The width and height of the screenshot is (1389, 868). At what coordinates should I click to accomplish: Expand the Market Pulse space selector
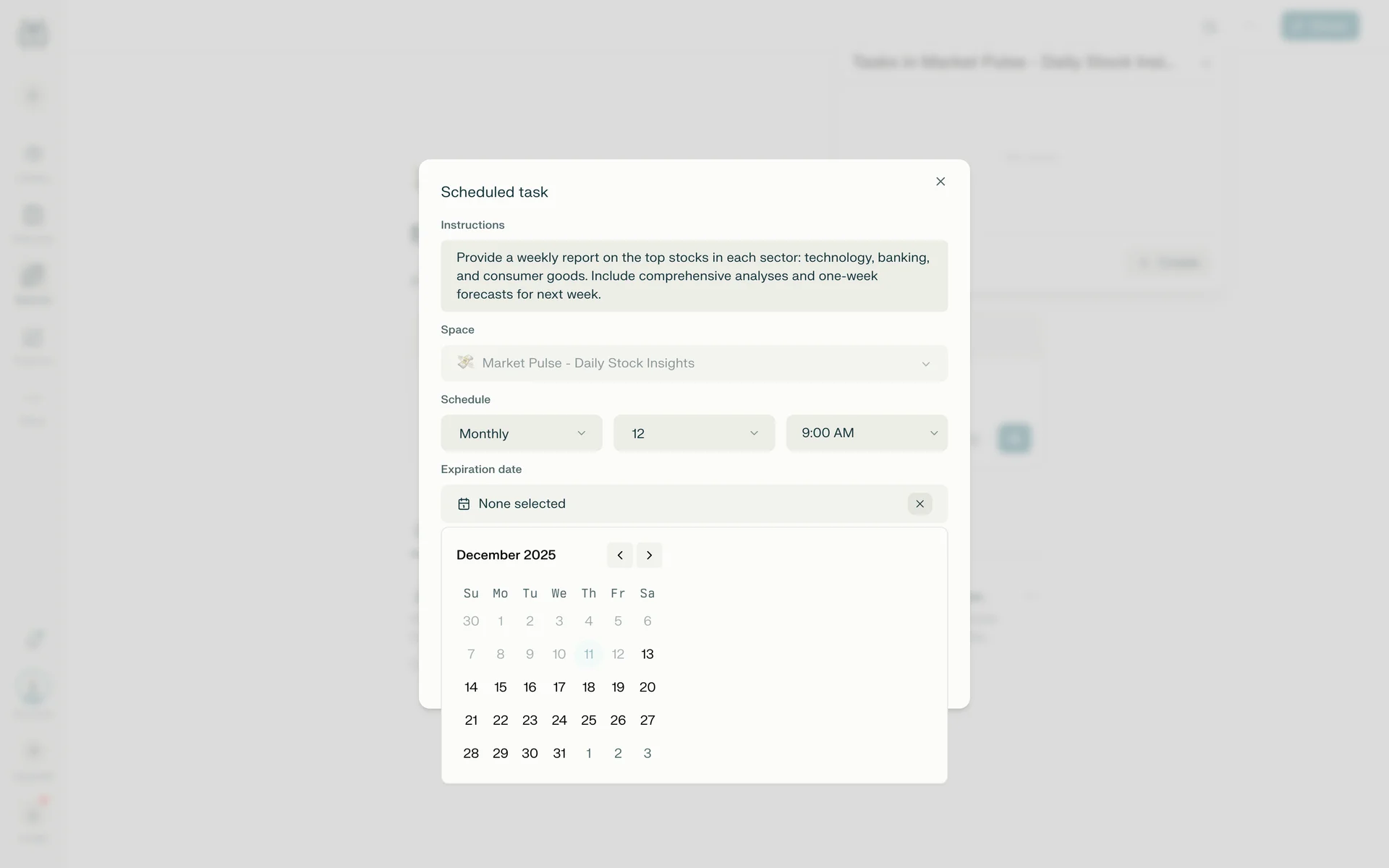tap(694, 363)
